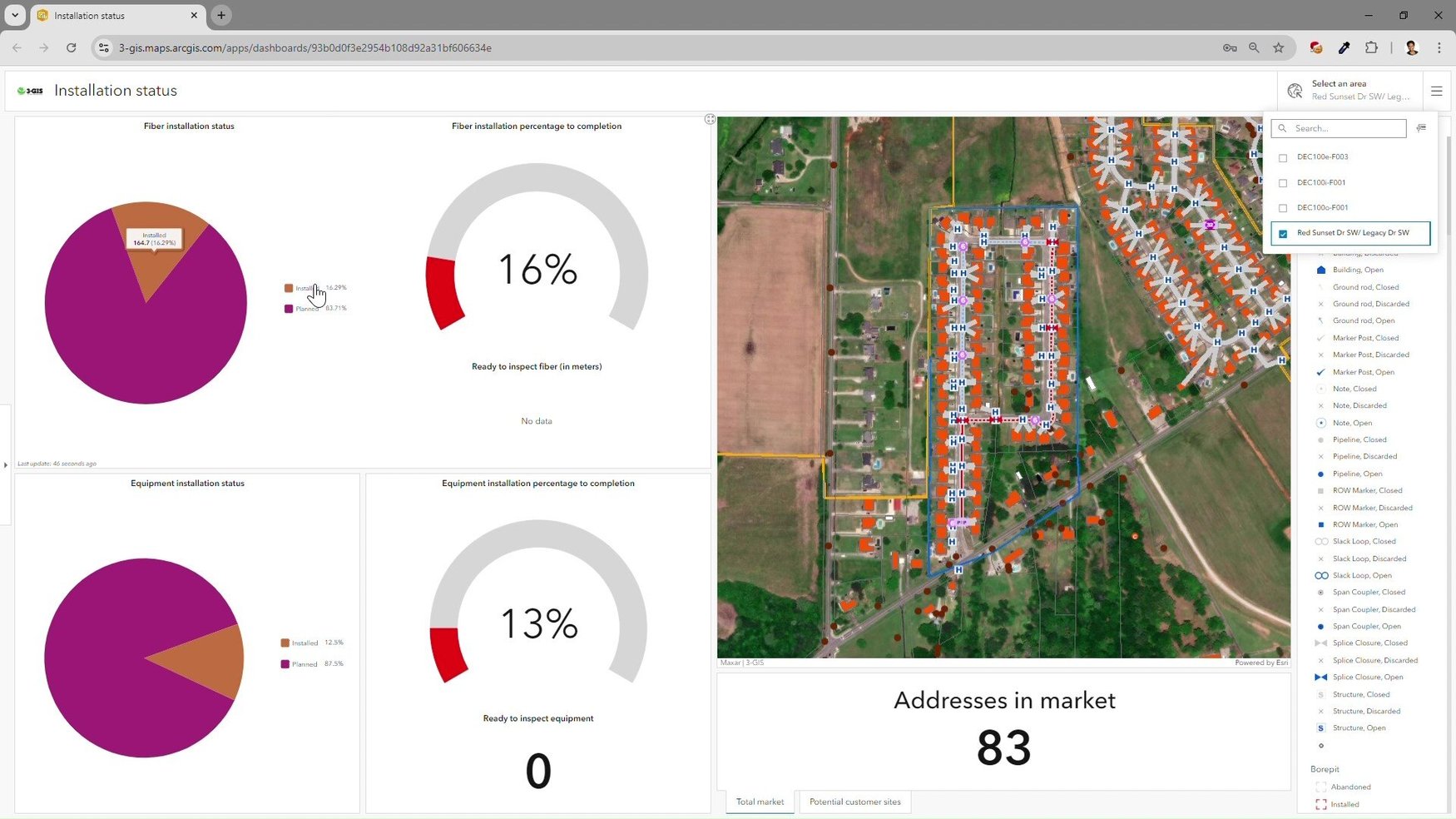Viewport: 1456px width, 819px height.
Task: Switch to the Potential customer sites tab
Action: (x=854, y=802)
